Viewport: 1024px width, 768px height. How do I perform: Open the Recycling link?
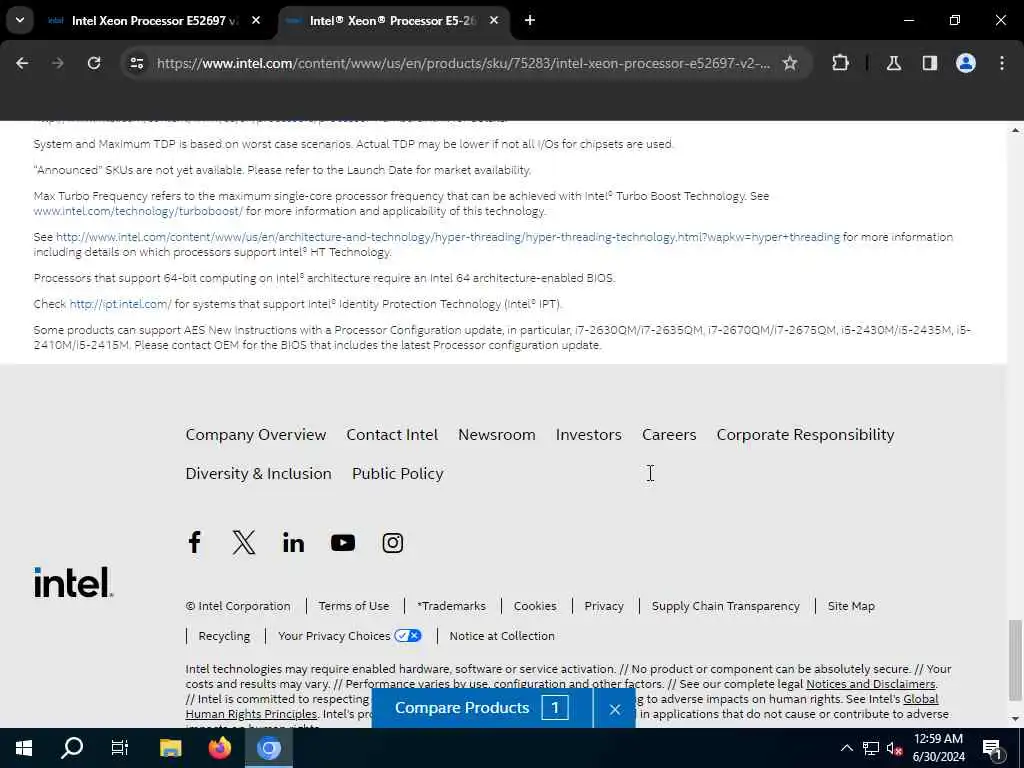[224, 636]
